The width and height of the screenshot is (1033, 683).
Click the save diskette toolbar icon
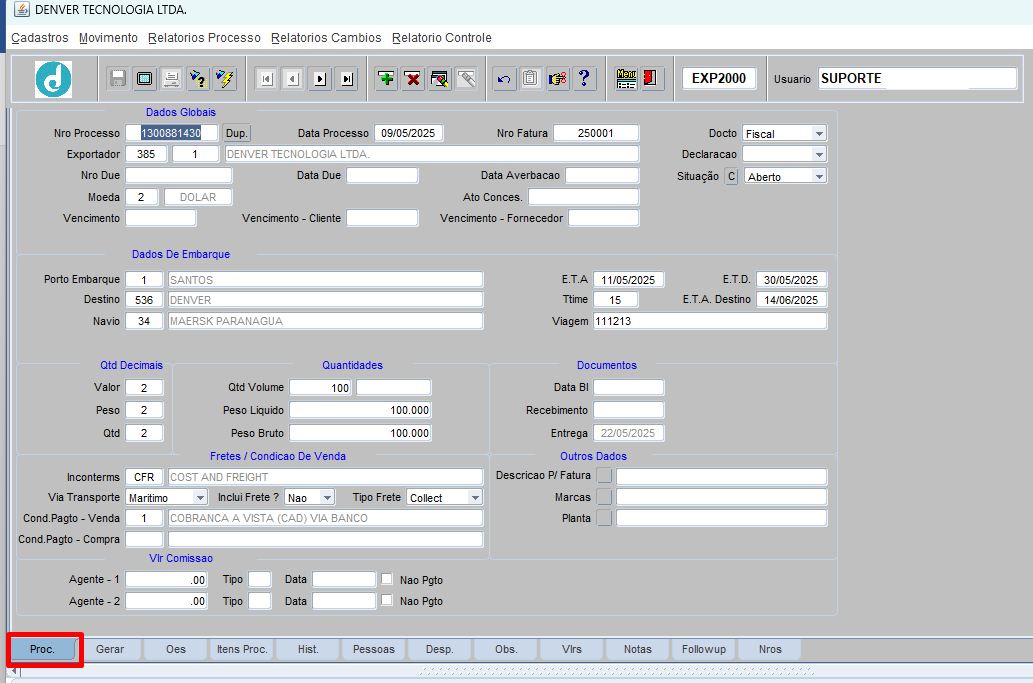pyautogui.click(x=118, y=79)
